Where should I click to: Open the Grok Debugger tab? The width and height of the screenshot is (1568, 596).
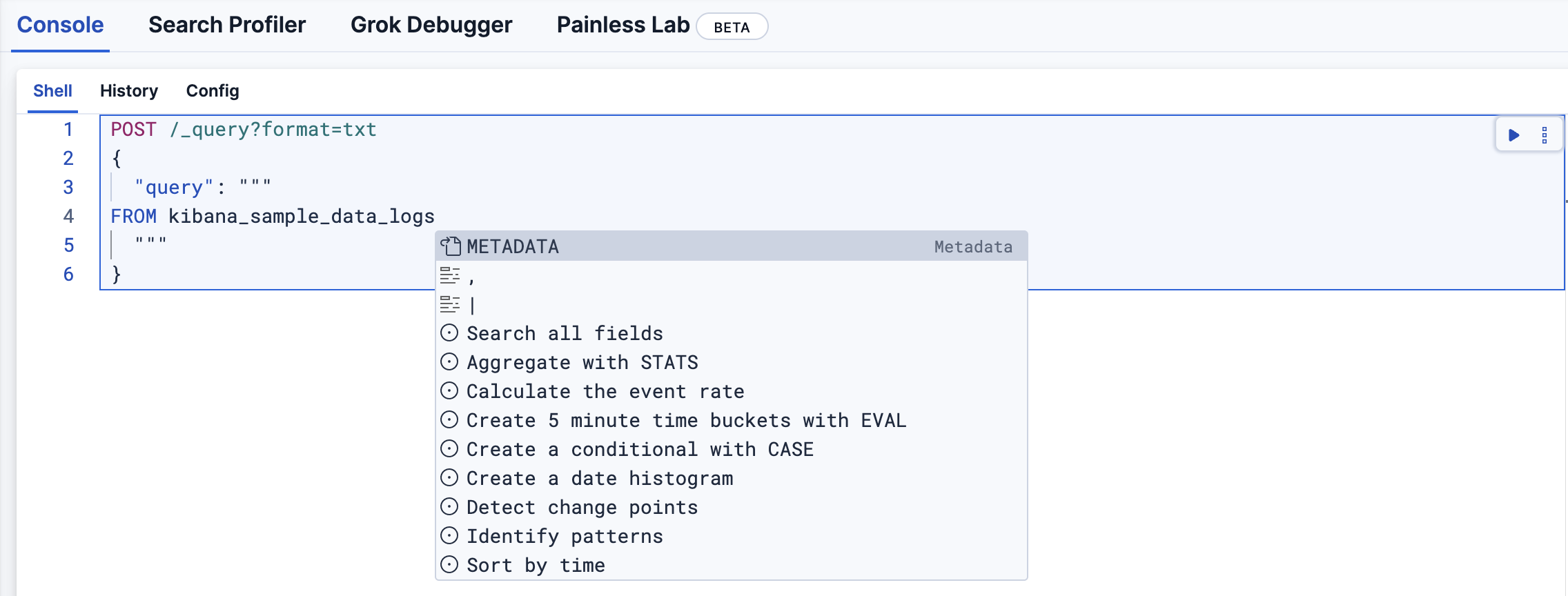[x=431, y=25]
